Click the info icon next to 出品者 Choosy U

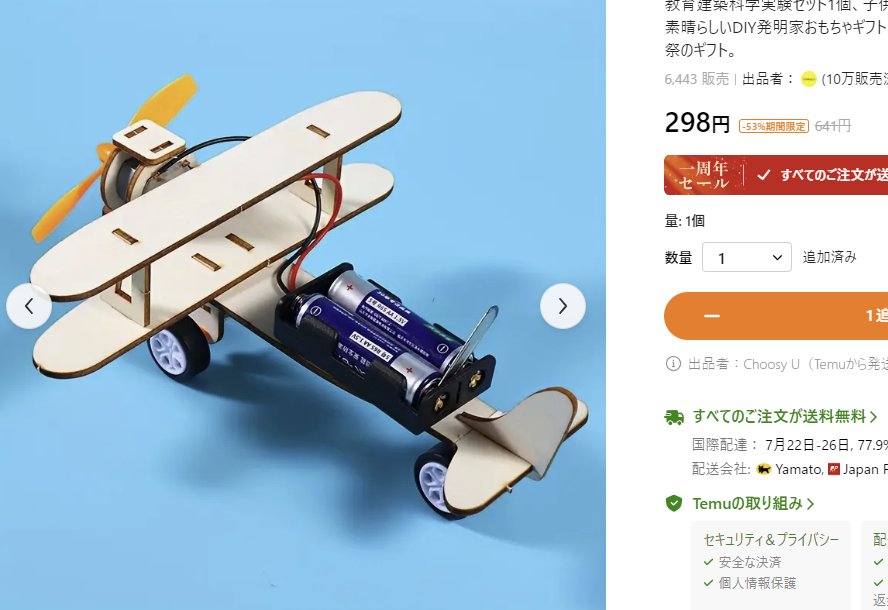coord(673,364)
